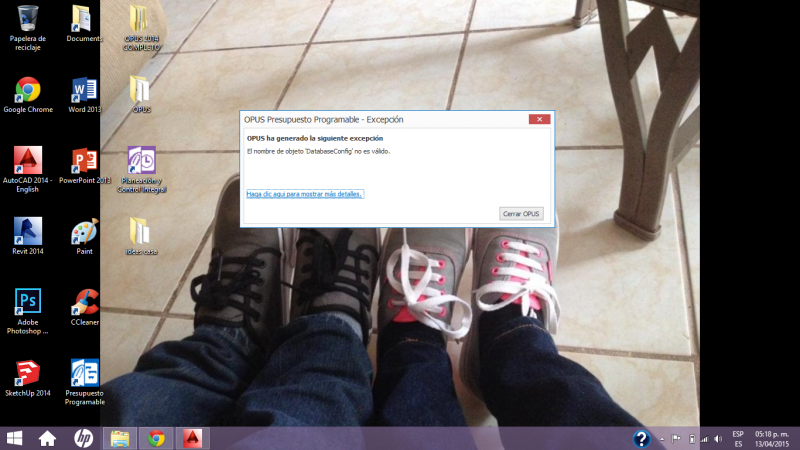Close the OPUS exception dialog with the red X
Image resolution: width=800 pixels, height=450 pixels.
539,119
